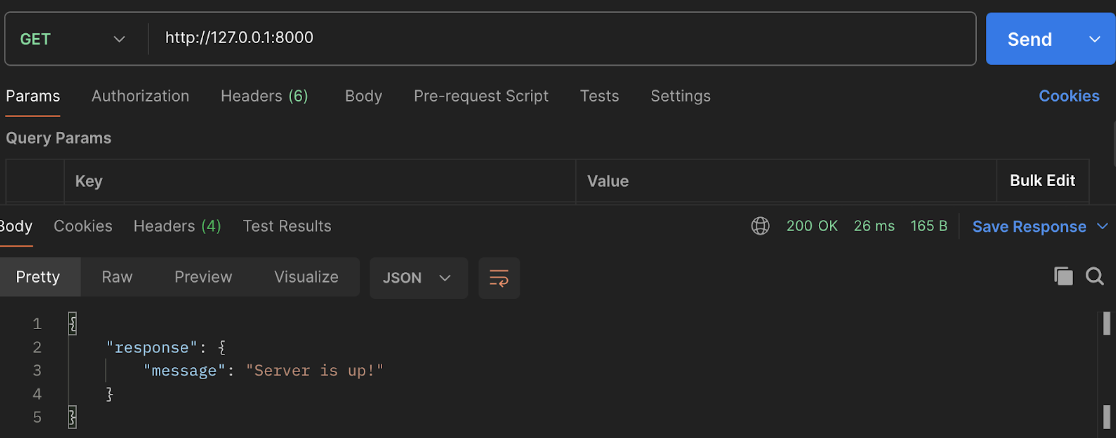Screen dimensions: 1116x438
Task: Click the Value column header
Action: pyautogui.click(x=608, y=182)
